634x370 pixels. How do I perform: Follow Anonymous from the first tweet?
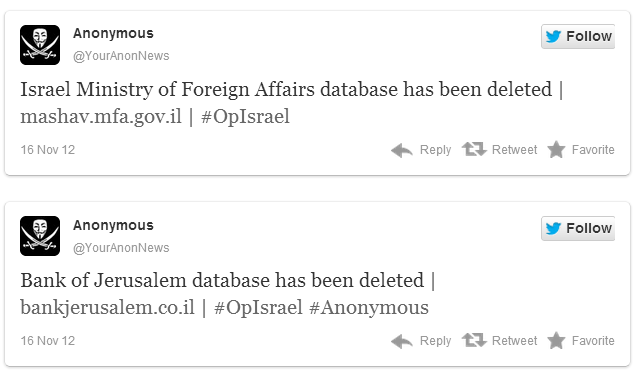[x=578, y=36]
